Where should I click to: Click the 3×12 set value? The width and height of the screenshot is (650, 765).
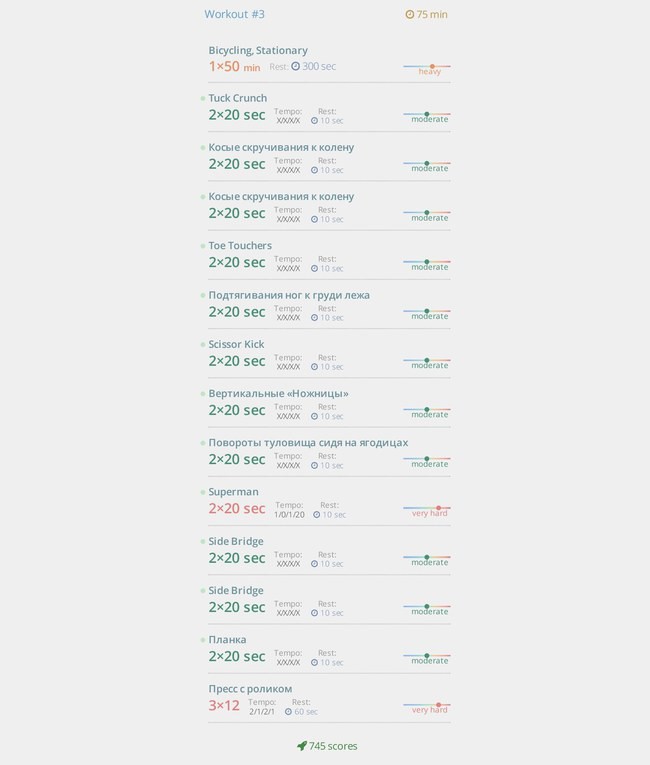224,705
